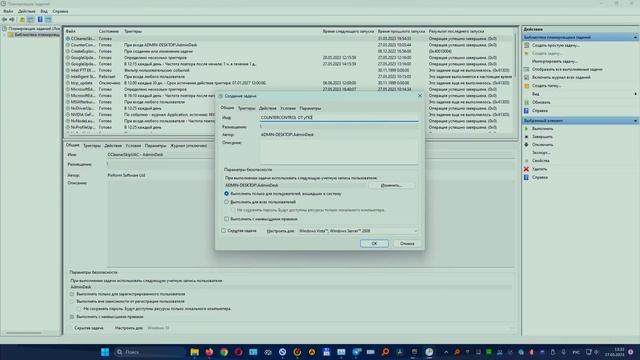Confirm the dialog with 'ОК'
This screenshot has height=360, width=640.
374,243
